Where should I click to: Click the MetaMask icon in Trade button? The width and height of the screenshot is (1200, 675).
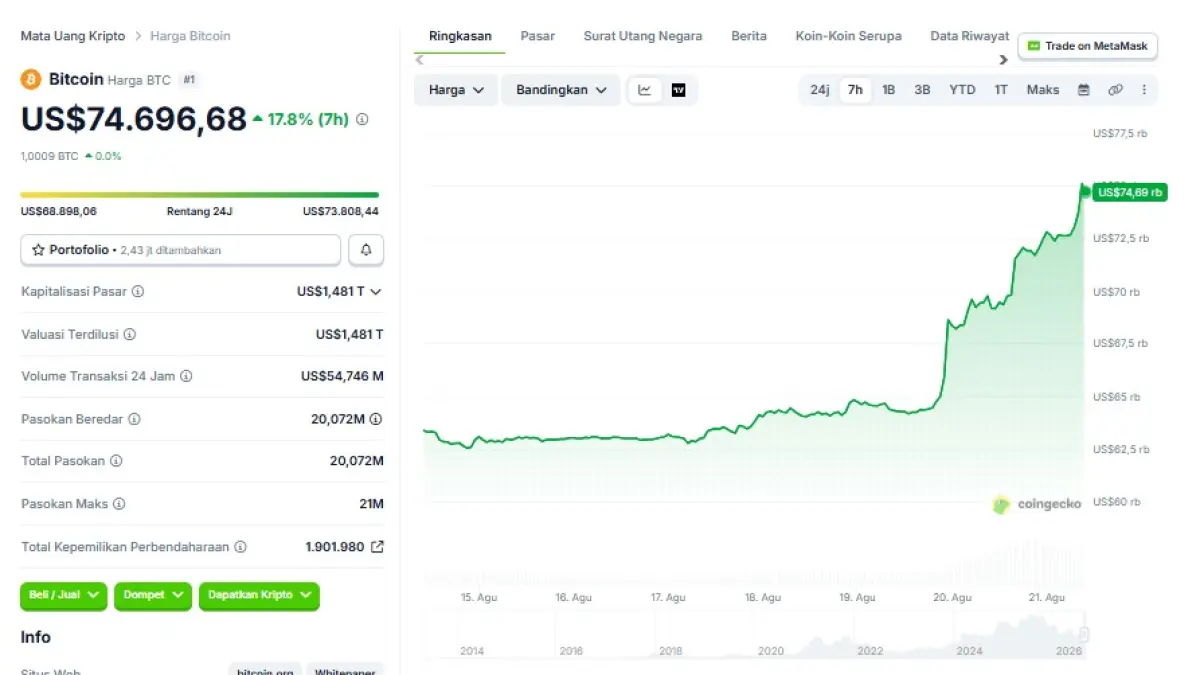[1034, 46]
